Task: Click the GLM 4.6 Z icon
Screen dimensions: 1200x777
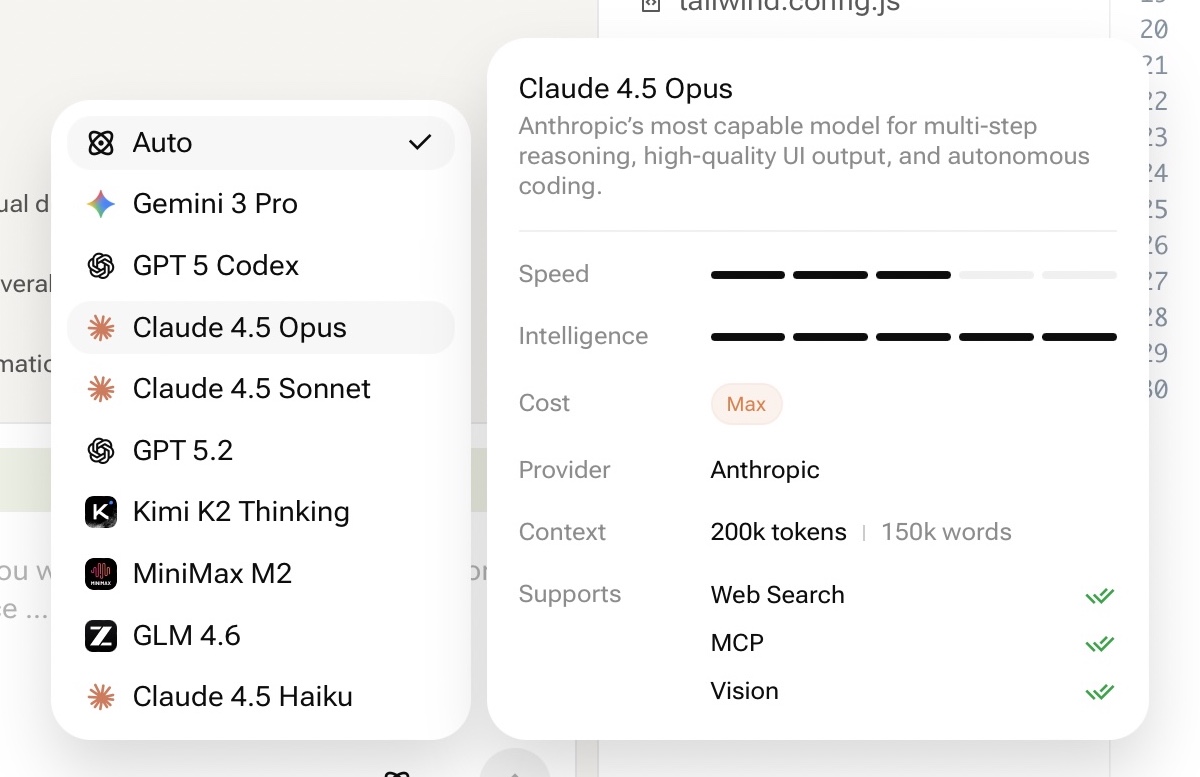Action: [x=101, y=636]
